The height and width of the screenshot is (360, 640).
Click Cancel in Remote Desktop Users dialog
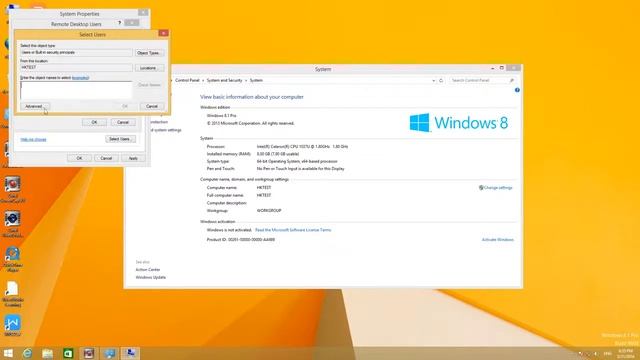(123, 122)
